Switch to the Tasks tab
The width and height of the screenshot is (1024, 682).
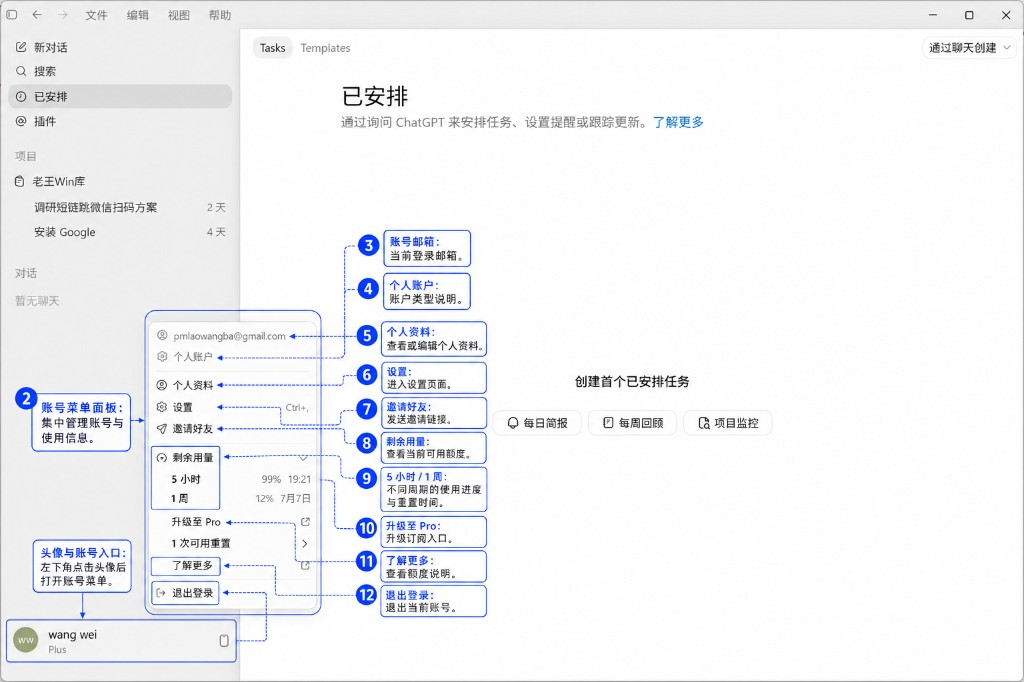[272, 48]
